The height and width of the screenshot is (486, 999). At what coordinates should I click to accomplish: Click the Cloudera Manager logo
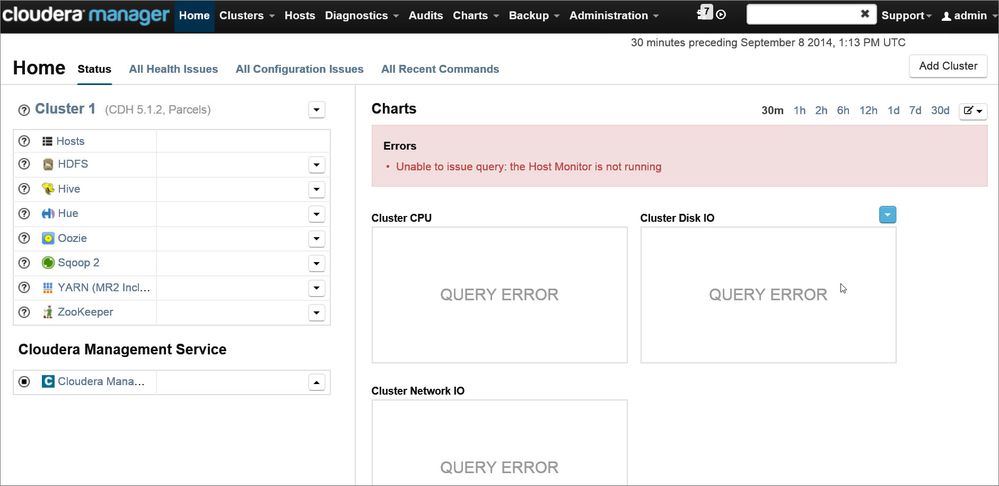click(85, 15)
